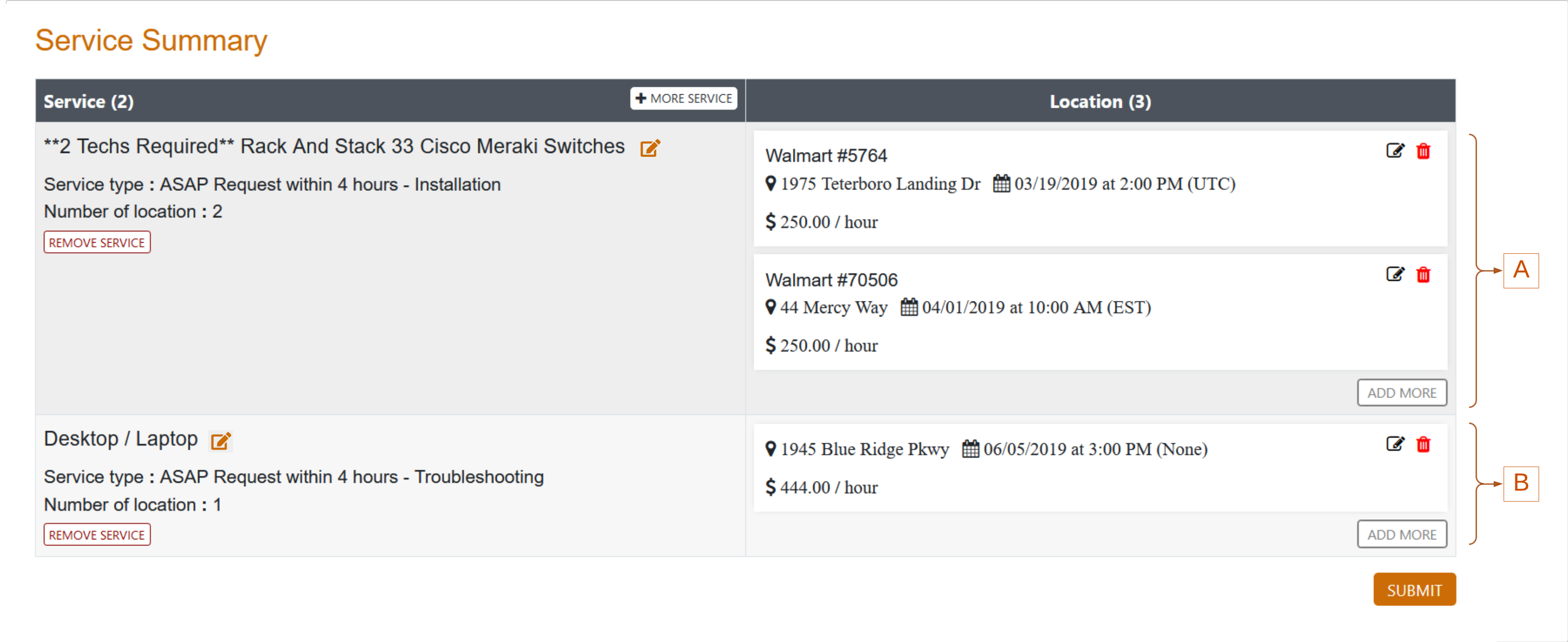
Task: Edit 1945 Blue Ridge Pkwy location
Action: pos(1394,444)
